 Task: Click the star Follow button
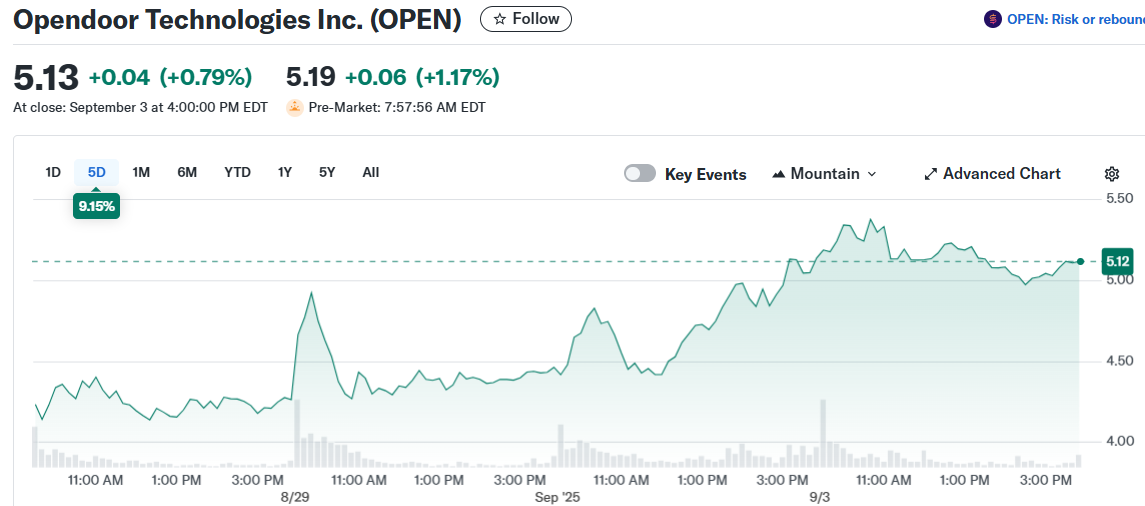coord(526,19)
